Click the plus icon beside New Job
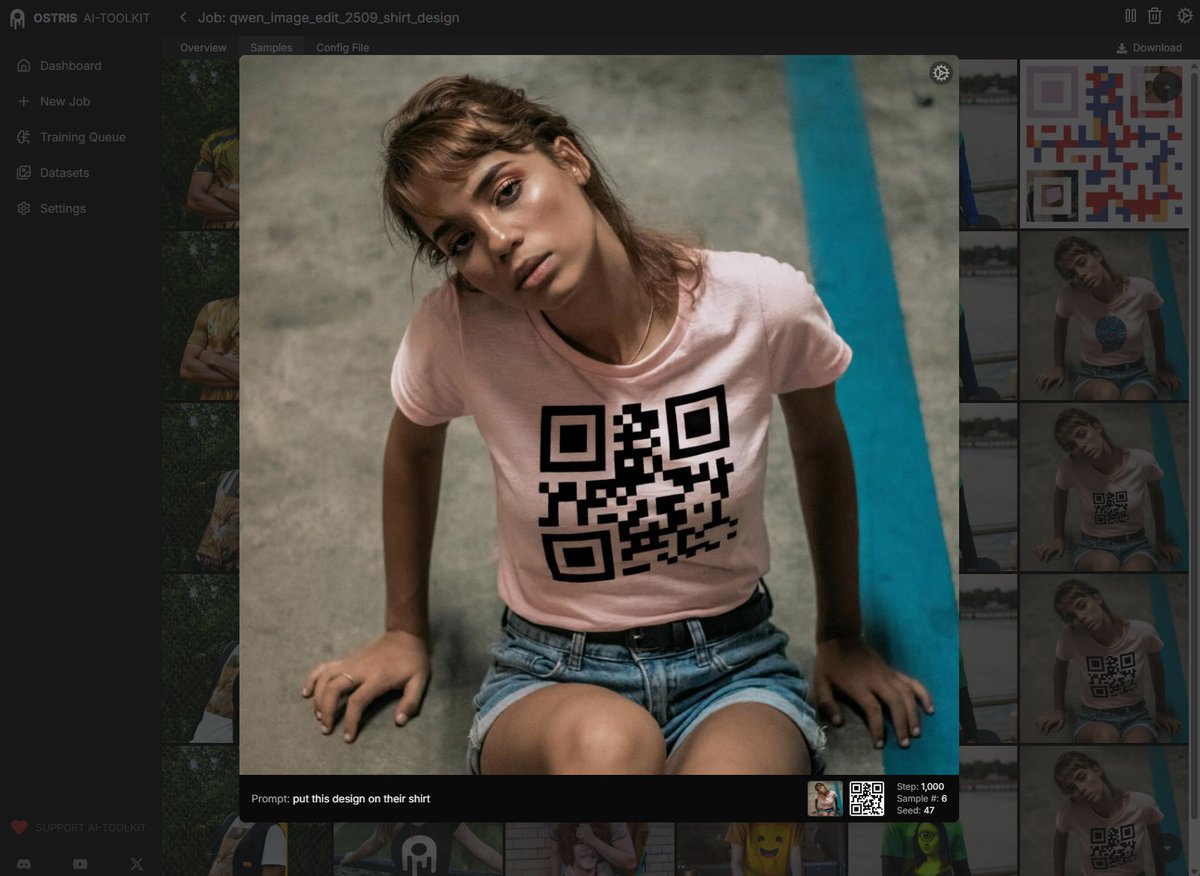 24,102
